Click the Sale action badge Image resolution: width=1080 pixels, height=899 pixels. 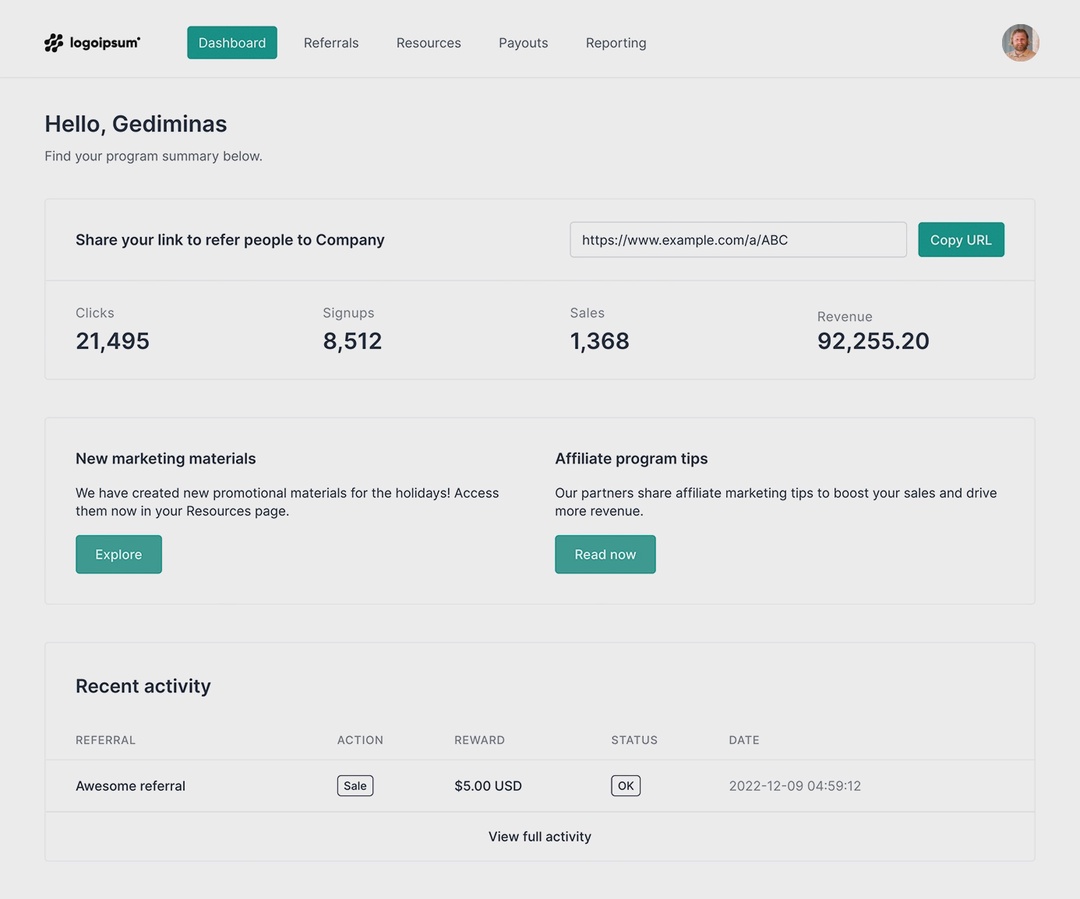(x=355, y=785)
